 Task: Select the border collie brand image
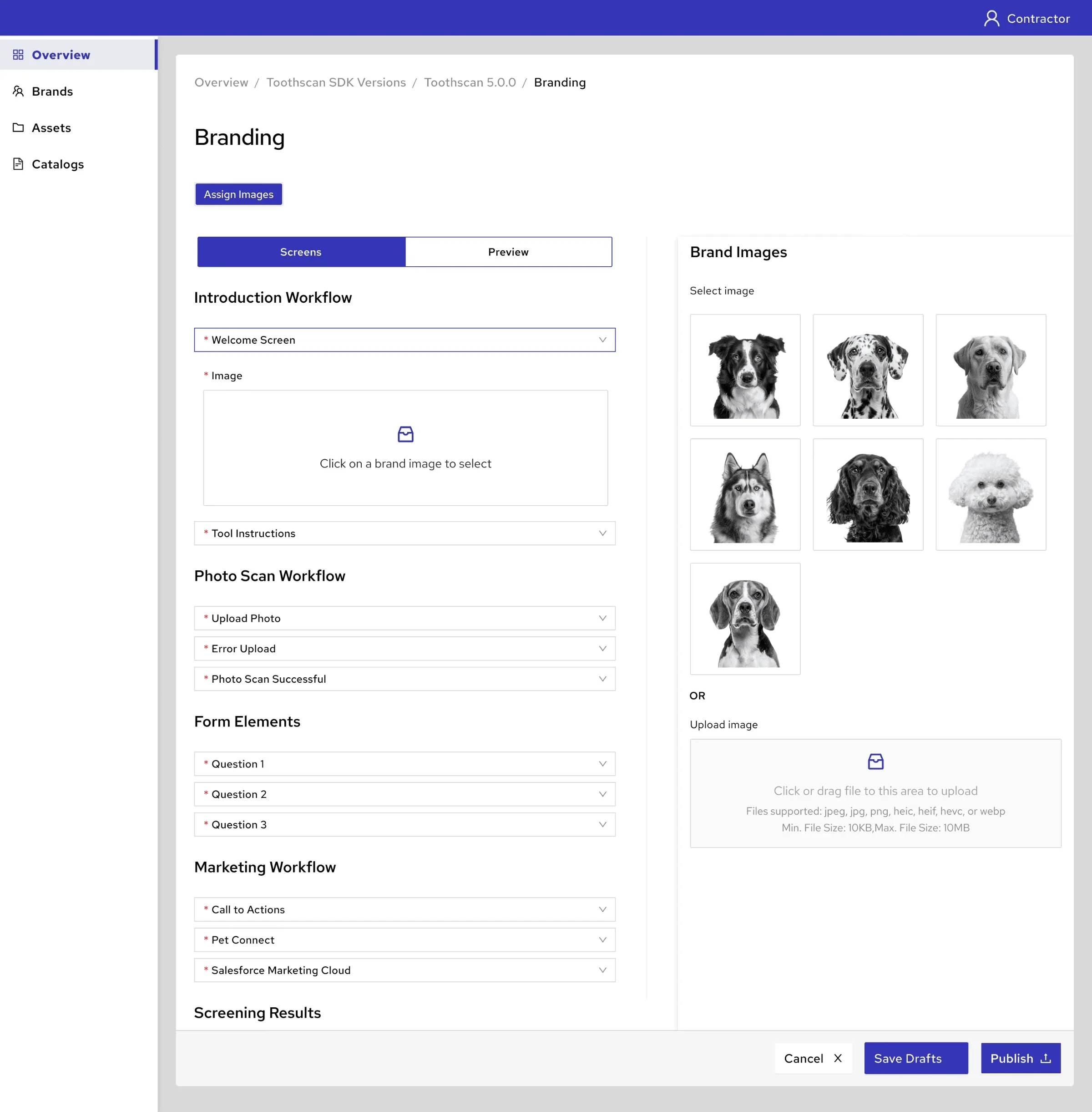tap(745, 370)
